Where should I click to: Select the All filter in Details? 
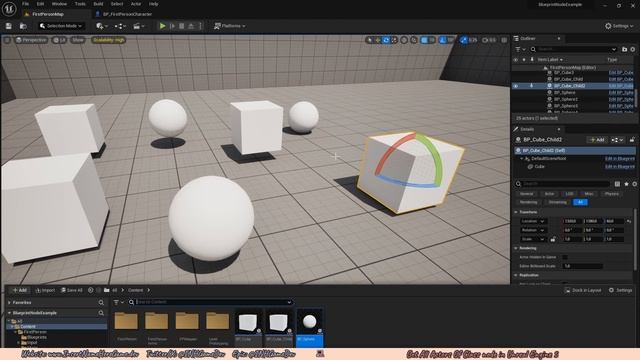pos(580,202)
